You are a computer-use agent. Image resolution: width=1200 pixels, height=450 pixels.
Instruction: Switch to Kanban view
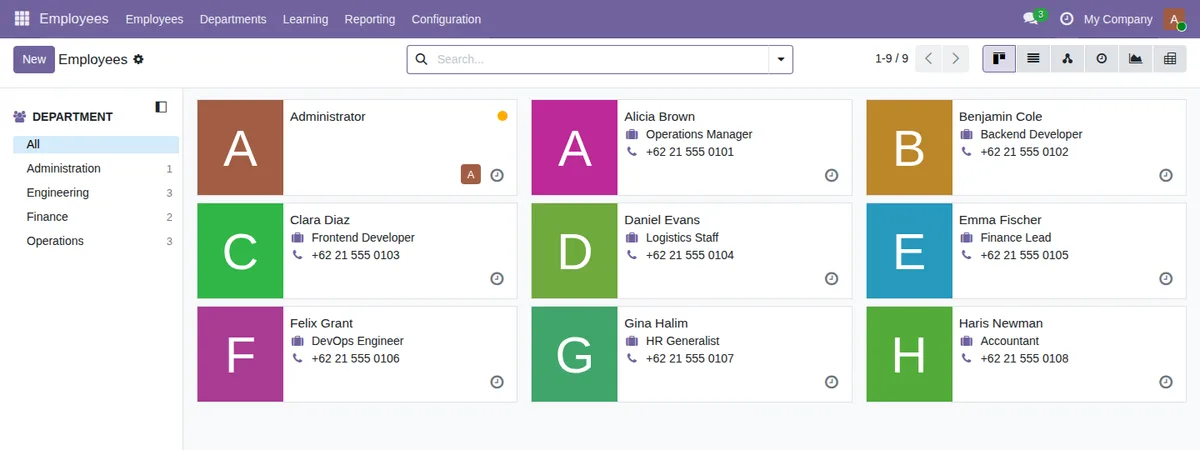click(999, 59)
